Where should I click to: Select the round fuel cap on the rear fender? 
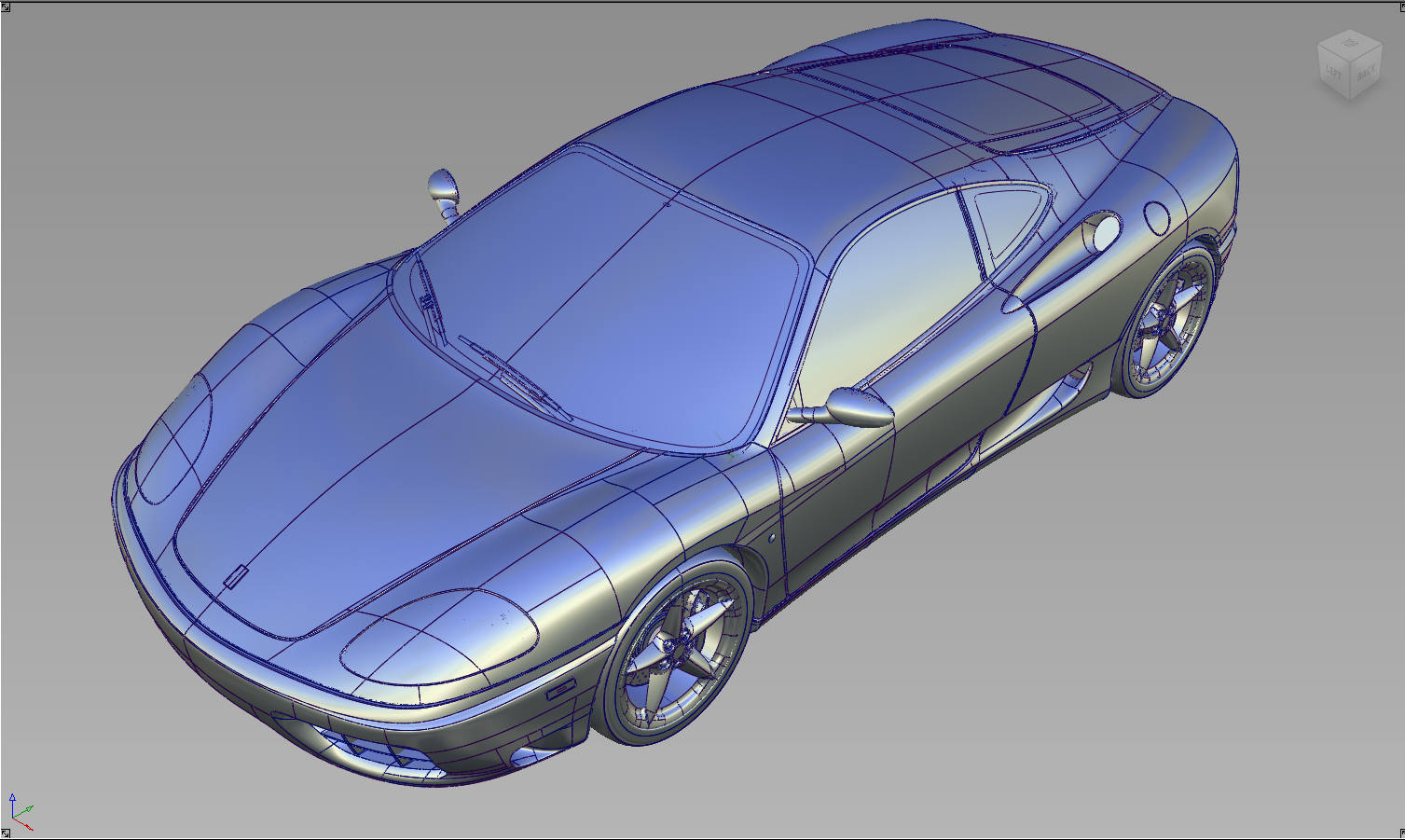click(1156, 217)
